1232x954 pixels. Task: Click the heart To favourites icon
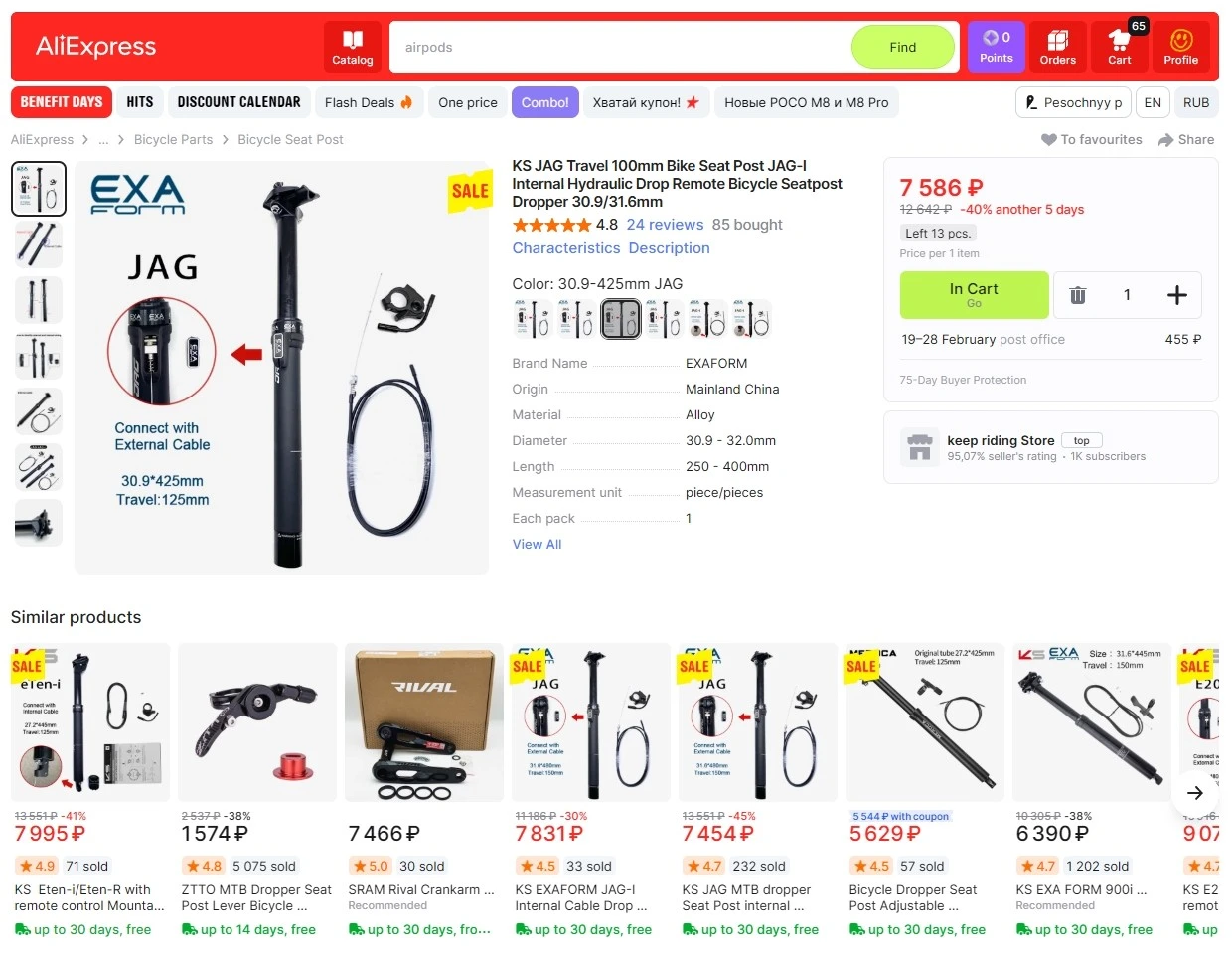(x=1048, y=140)
